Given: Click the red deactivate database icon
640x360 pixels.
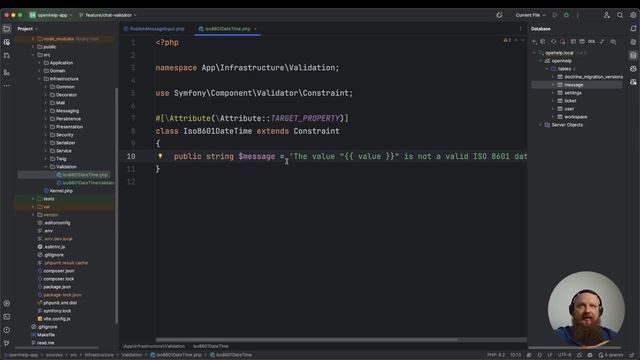Looking at the screenshot, I should 563,42.
